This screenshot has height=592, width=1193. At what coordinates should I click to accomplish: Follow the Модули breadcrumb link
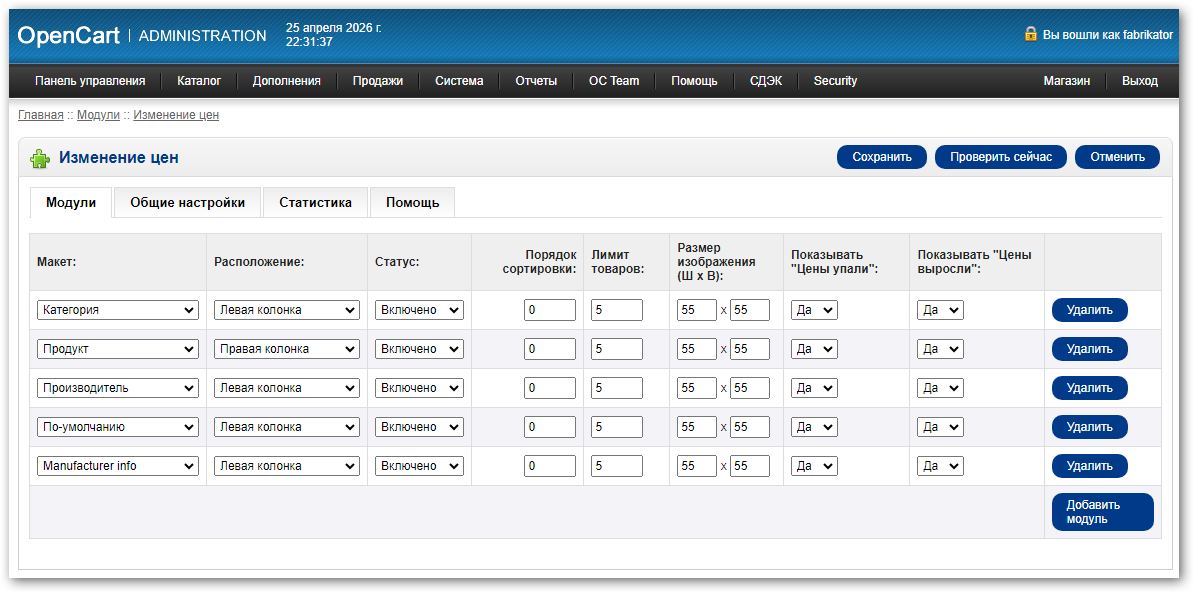click(98, 115)
